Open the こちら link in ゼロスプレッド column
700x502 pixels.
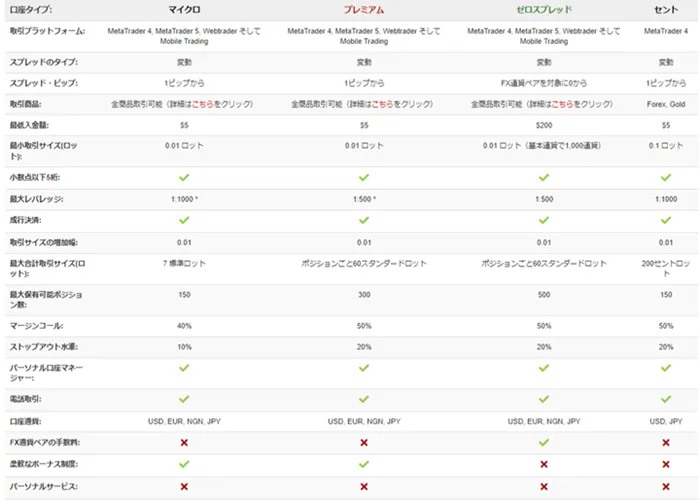pyautogui.click(x=562, y=104)
